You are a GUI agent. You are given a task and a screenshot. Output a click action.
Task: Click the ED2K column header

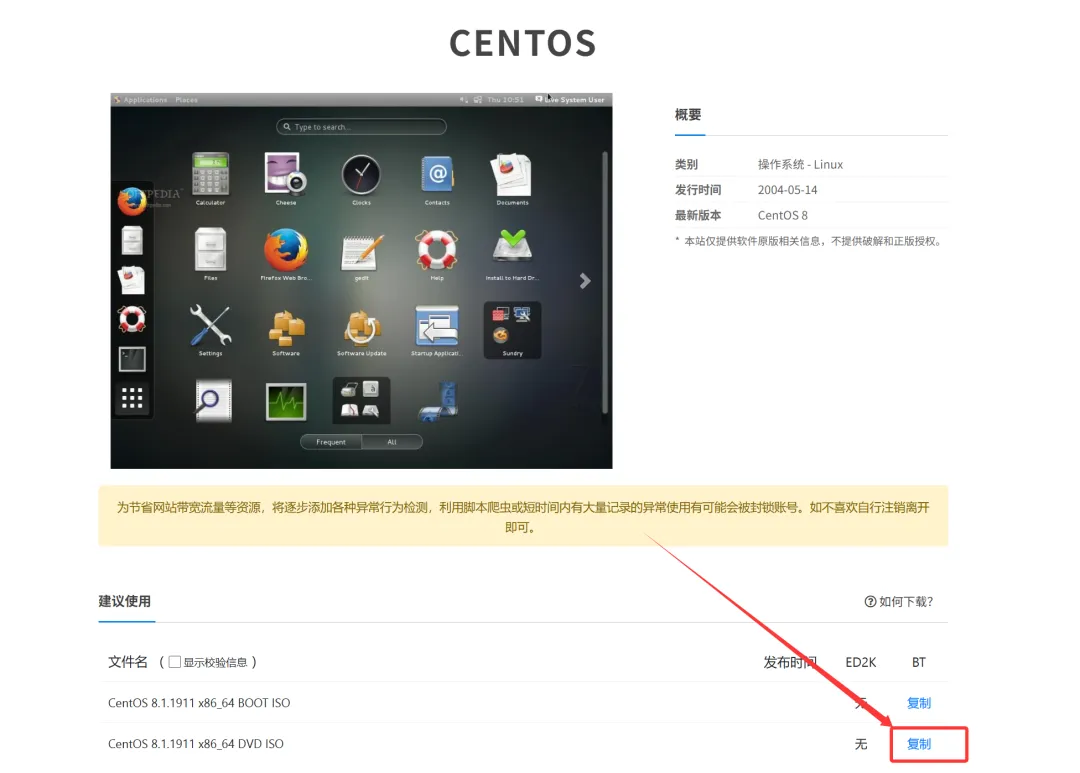click(860, 662)
